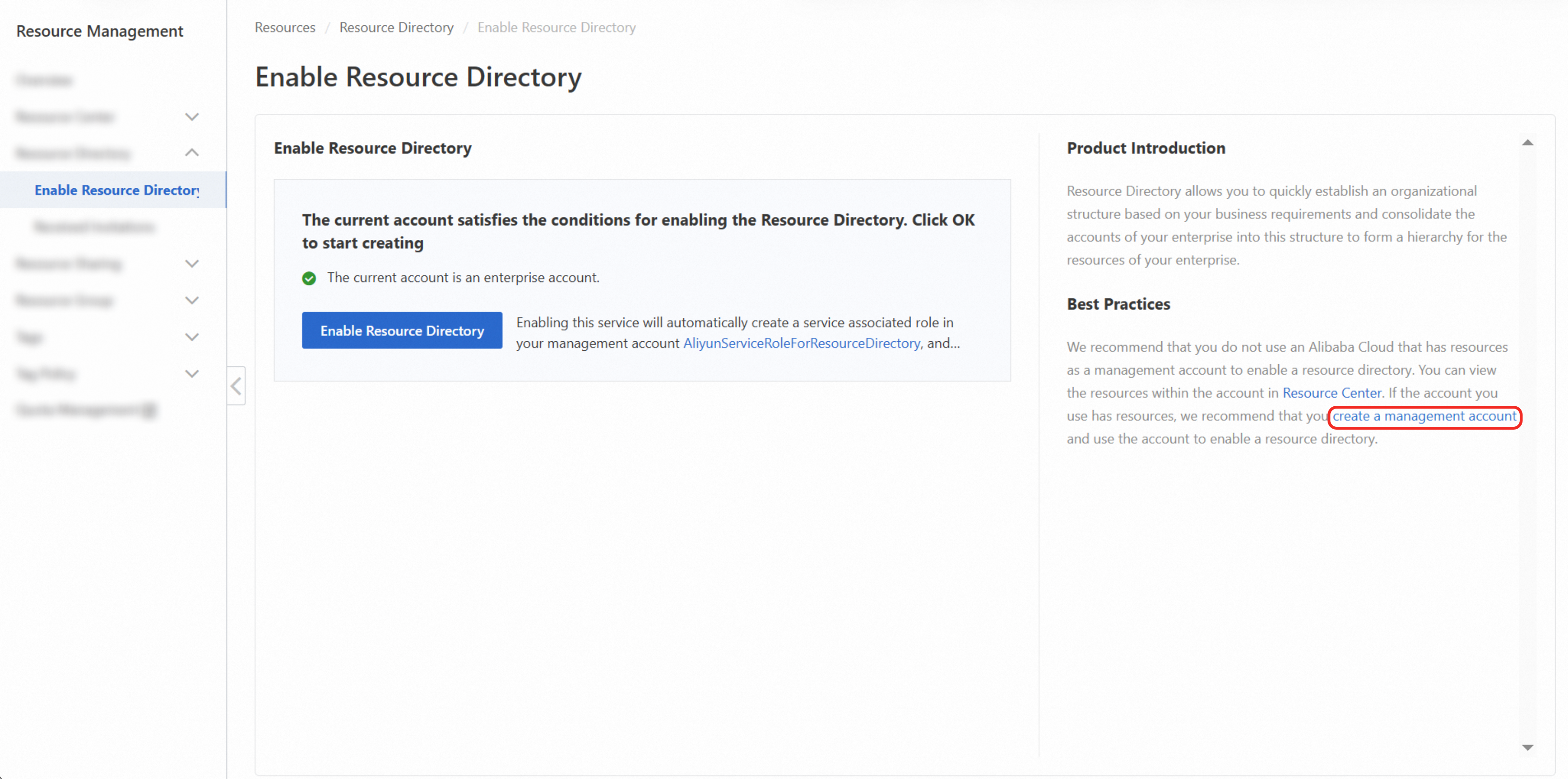
Task: Click the Resource Management sidebar title
Action: [100, 31]
